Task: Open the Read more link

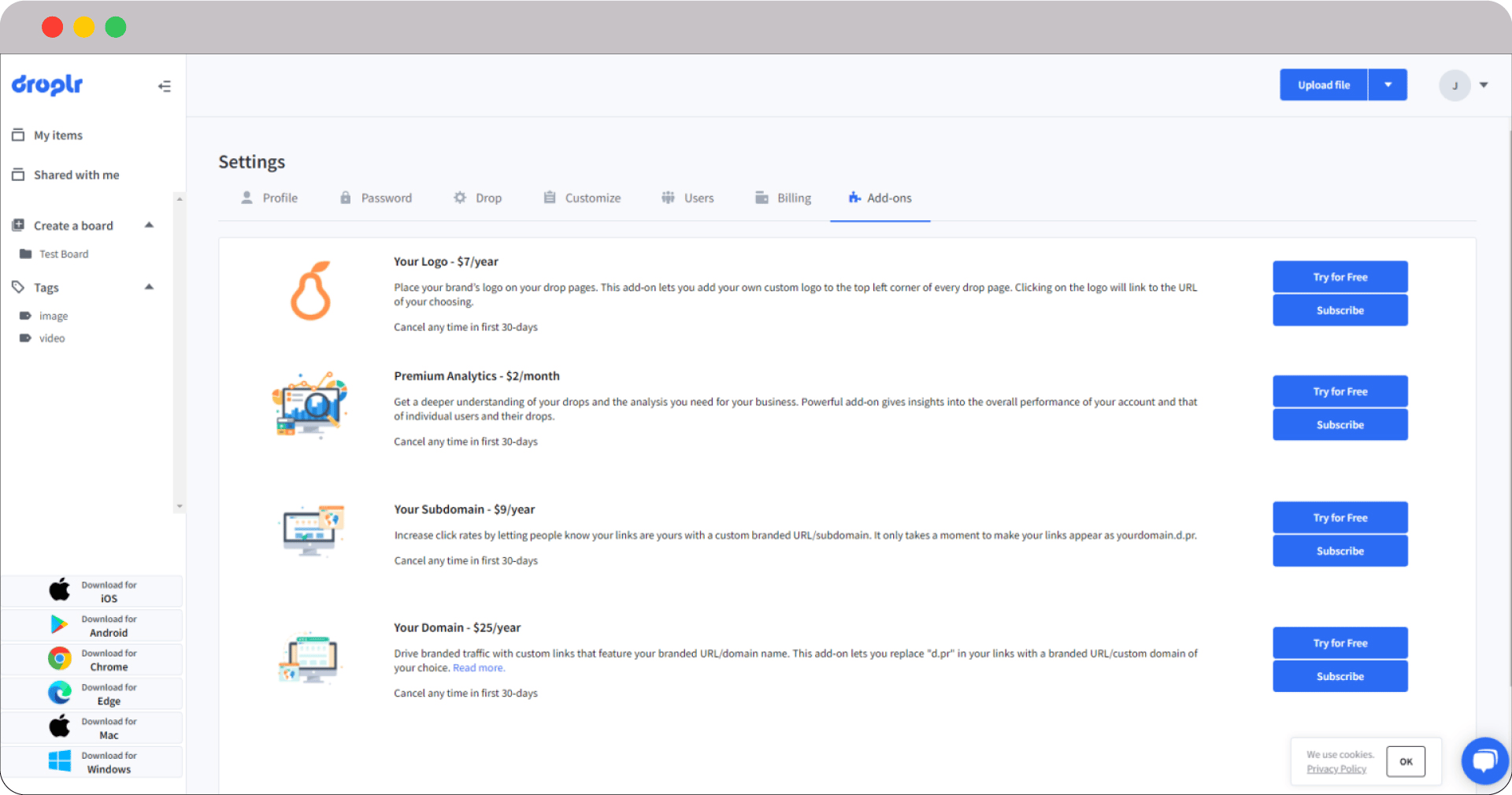Action: tap(478, 668)
